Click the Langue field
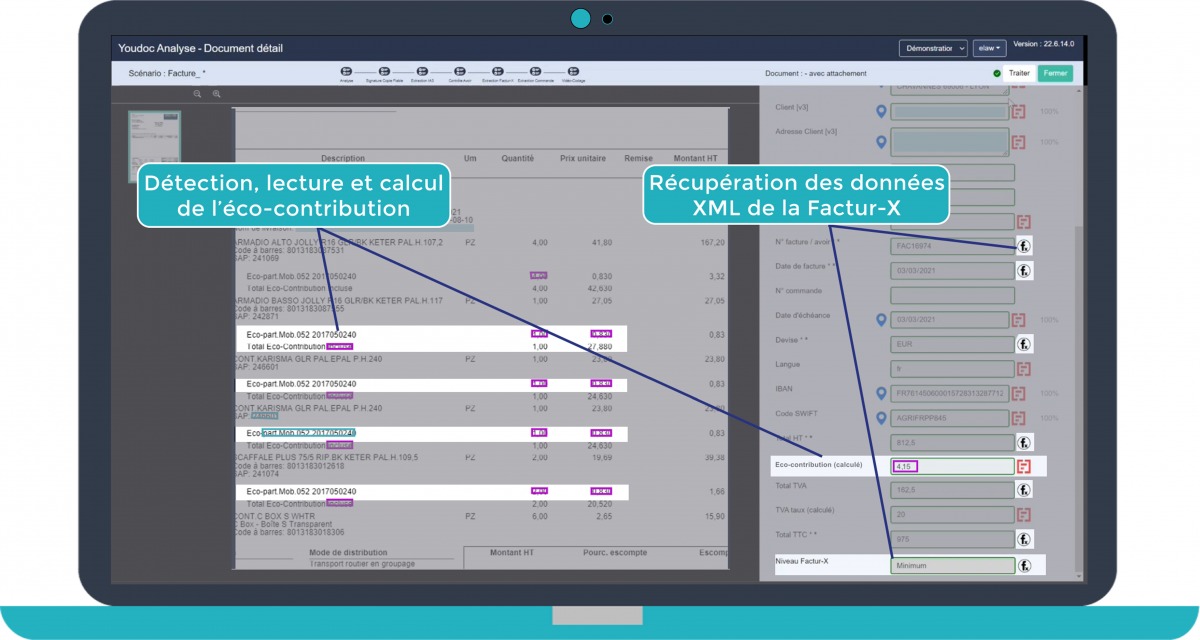 [x=951, y=368]
